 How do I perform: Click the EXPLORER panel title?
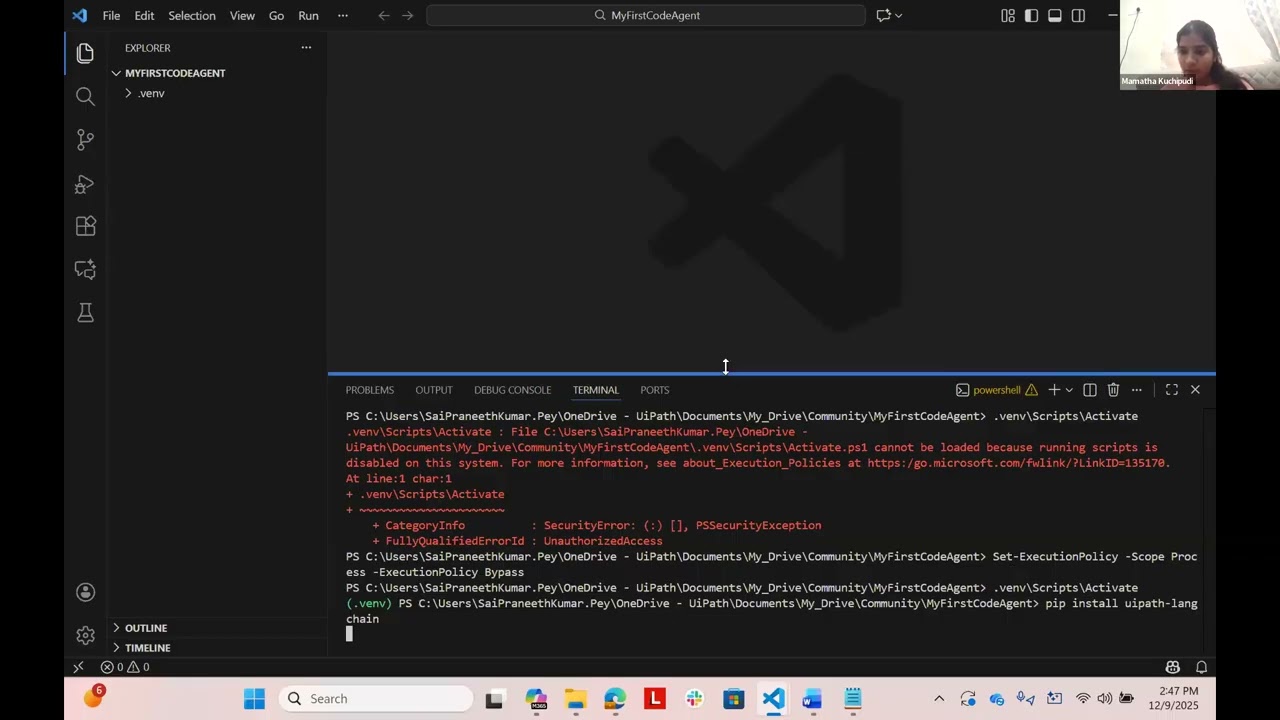(147, 48)
